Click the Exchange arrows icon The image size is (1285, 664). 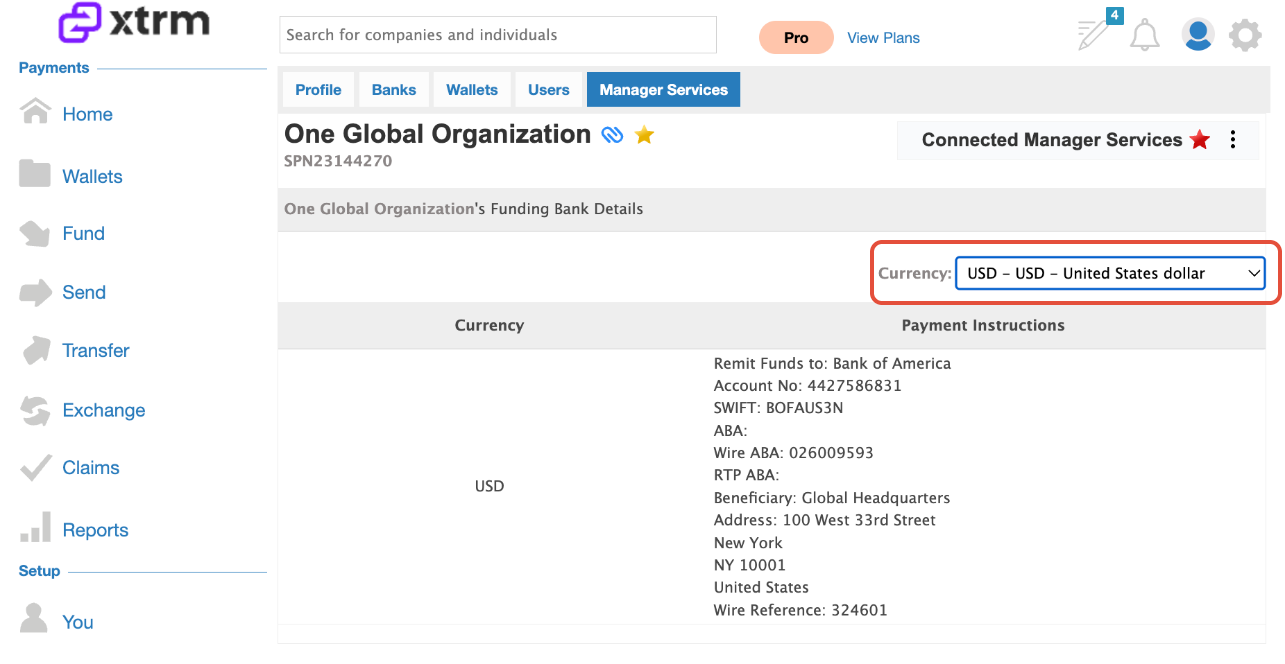(x=35, y=410)
